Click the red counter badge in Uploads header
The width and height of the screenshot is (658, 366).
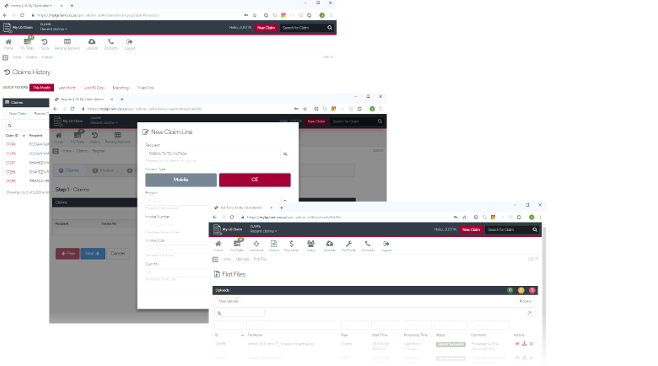[x=532, y=290]
